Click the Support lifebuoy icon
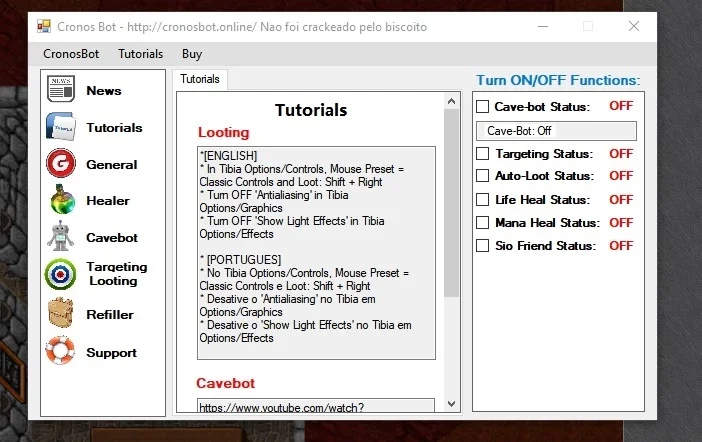The width and height of the screenshot is (702, 442). point(60,350)
